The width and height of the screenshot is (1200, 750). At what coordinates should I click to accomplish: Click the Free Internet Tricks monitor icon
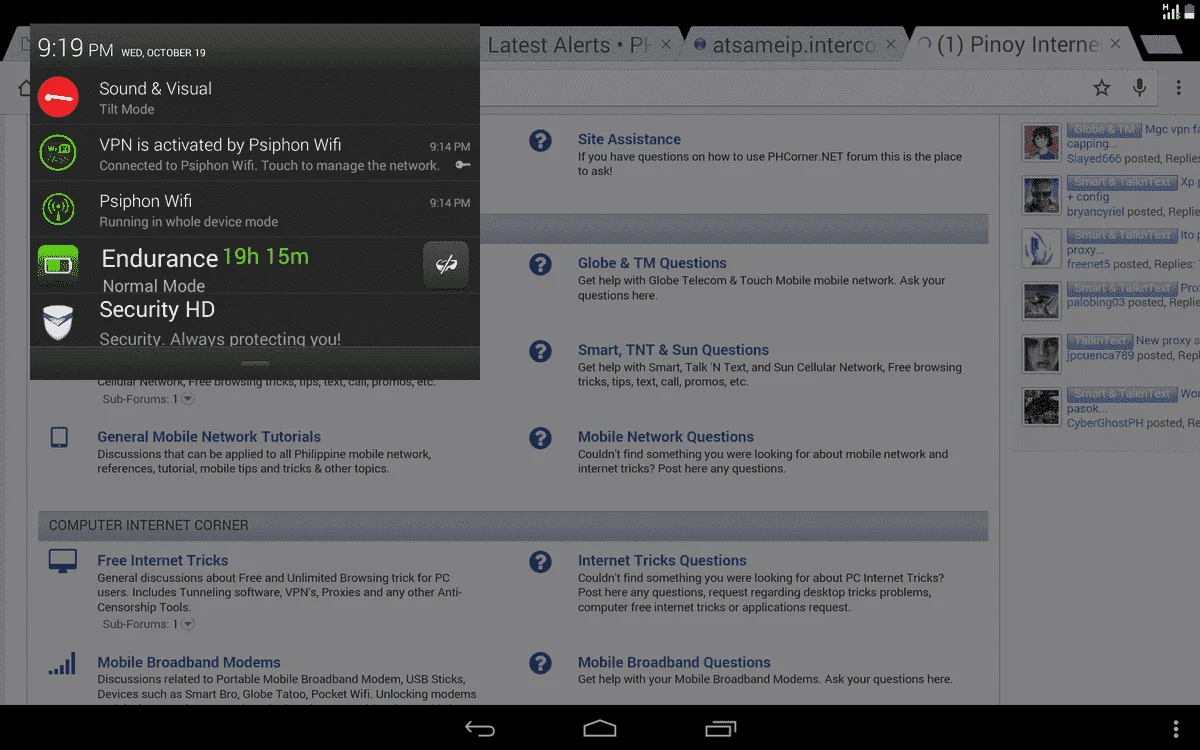pos(63,561)
